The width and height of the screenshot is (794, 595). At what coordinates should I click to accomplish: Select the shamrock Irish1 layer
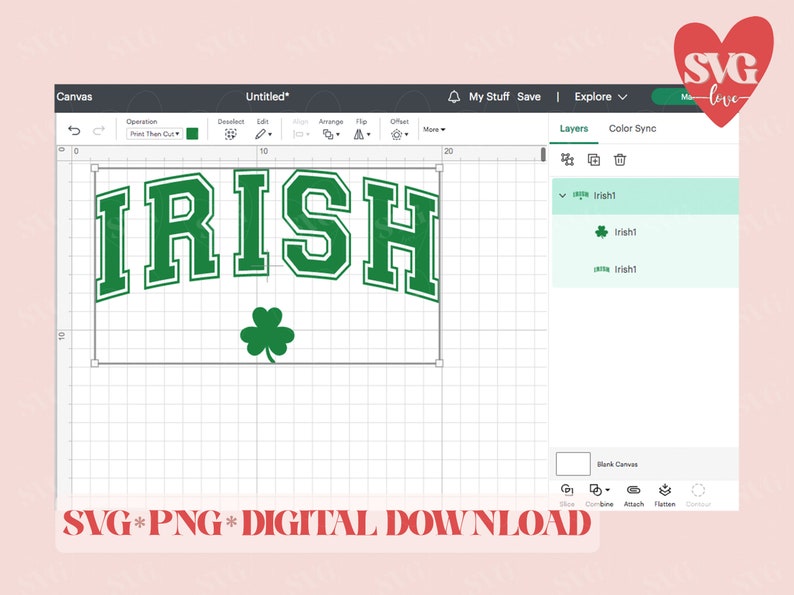(645, 232)
